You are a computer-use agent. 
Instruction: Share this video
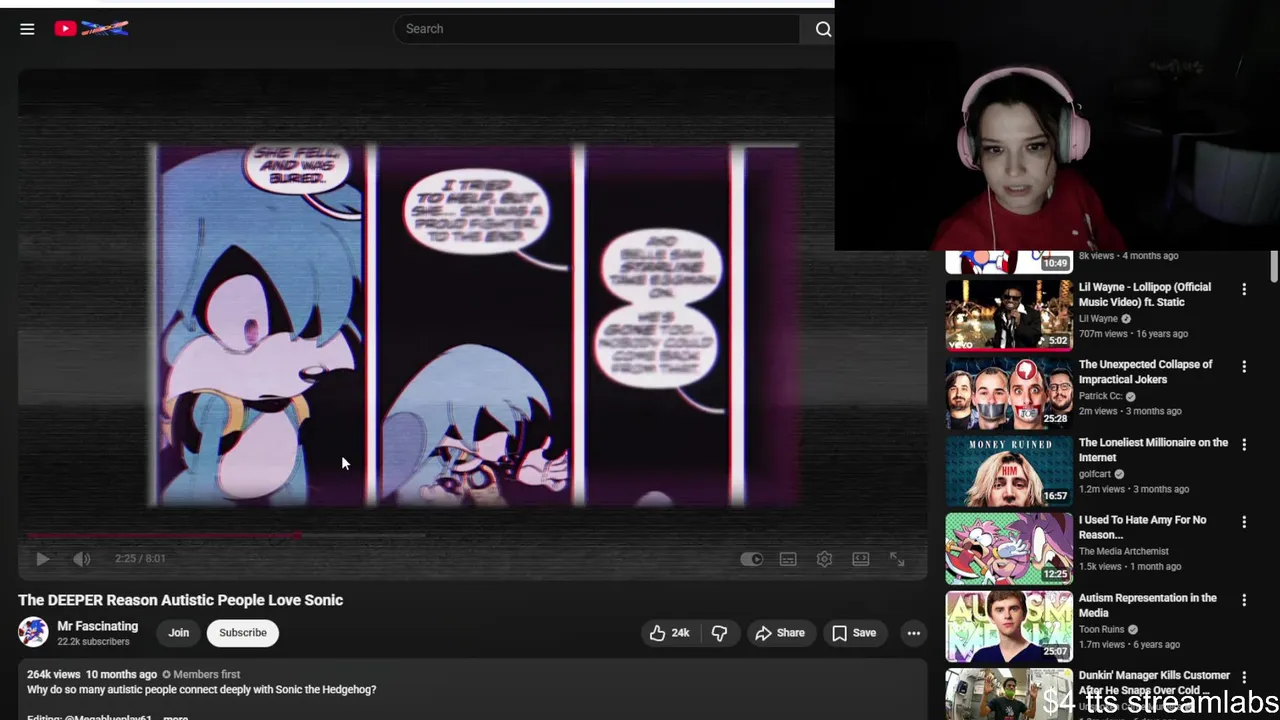tap(780, 632)
